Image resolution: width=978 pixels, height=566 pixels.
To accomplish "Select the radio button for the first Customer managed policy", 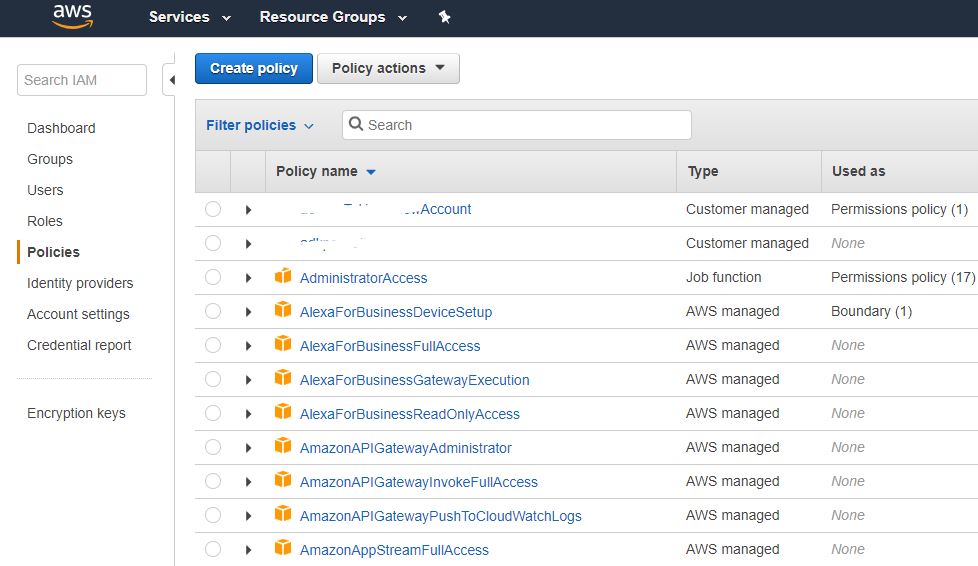I will click(213, 208).
